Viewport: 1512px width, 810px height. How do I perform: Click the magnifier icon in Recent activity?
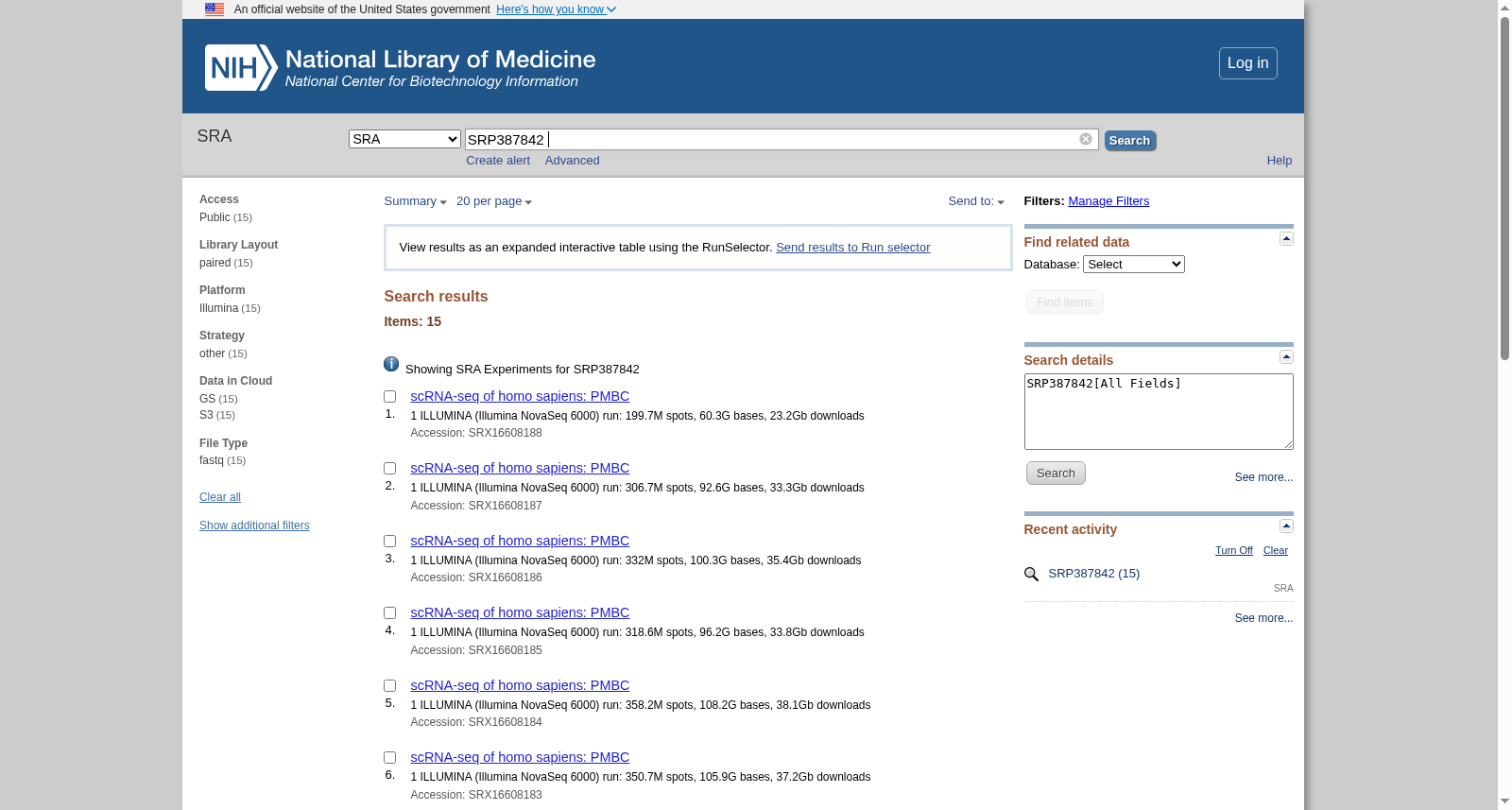1031,575
